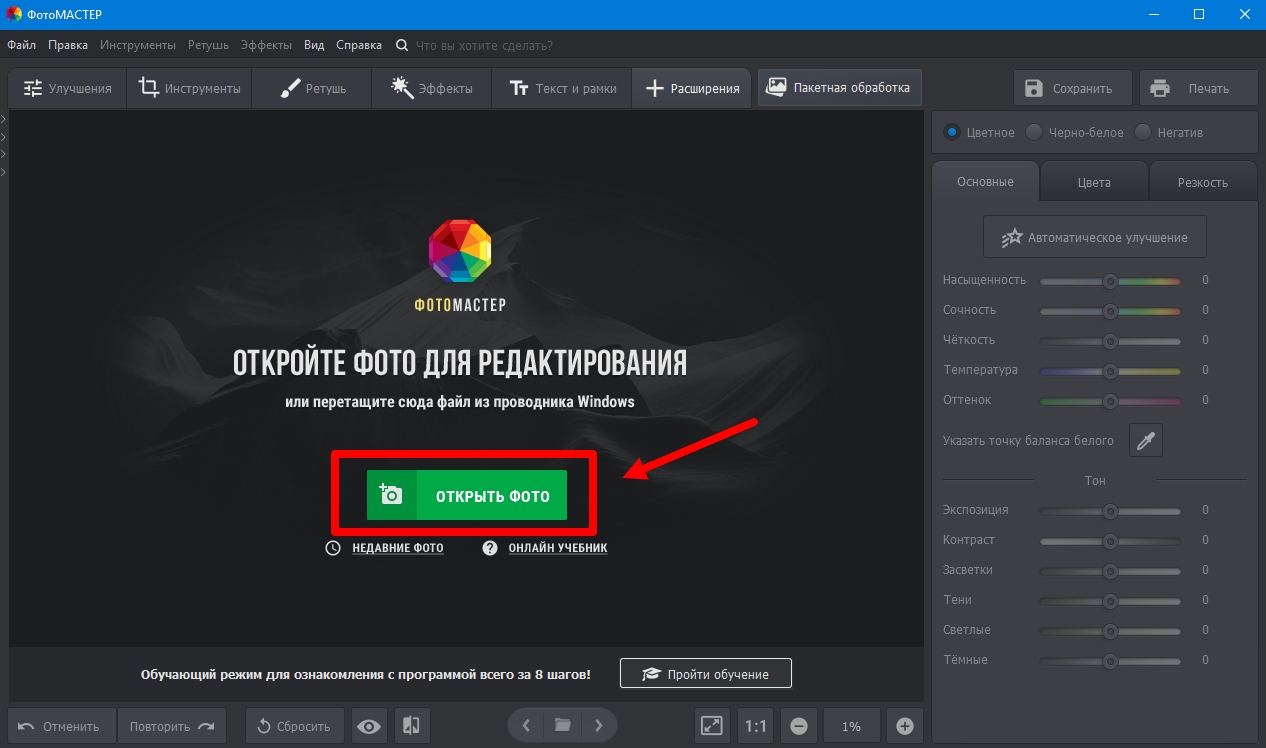Click the eye preview original icon
The height and width of the screenshot is (748, 1266).
(x=369, y=726)
